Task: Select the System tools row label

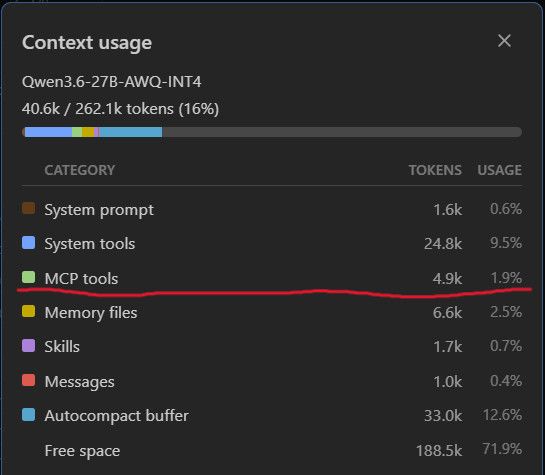Action: (x=90, y=244)
